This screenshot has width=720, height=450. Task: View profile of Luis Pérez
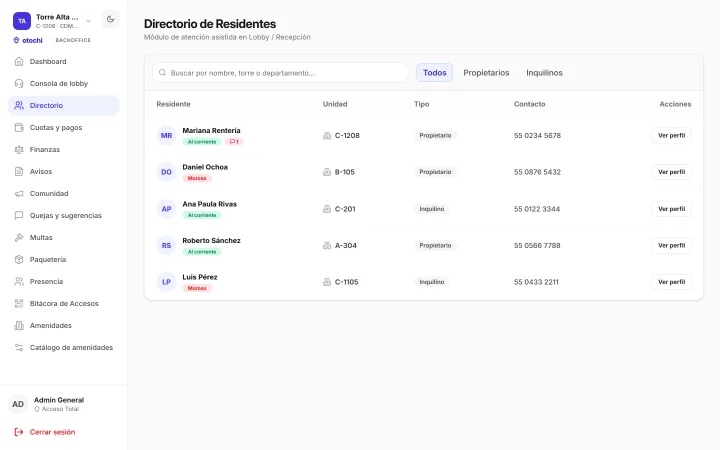[x=671, y=282]
